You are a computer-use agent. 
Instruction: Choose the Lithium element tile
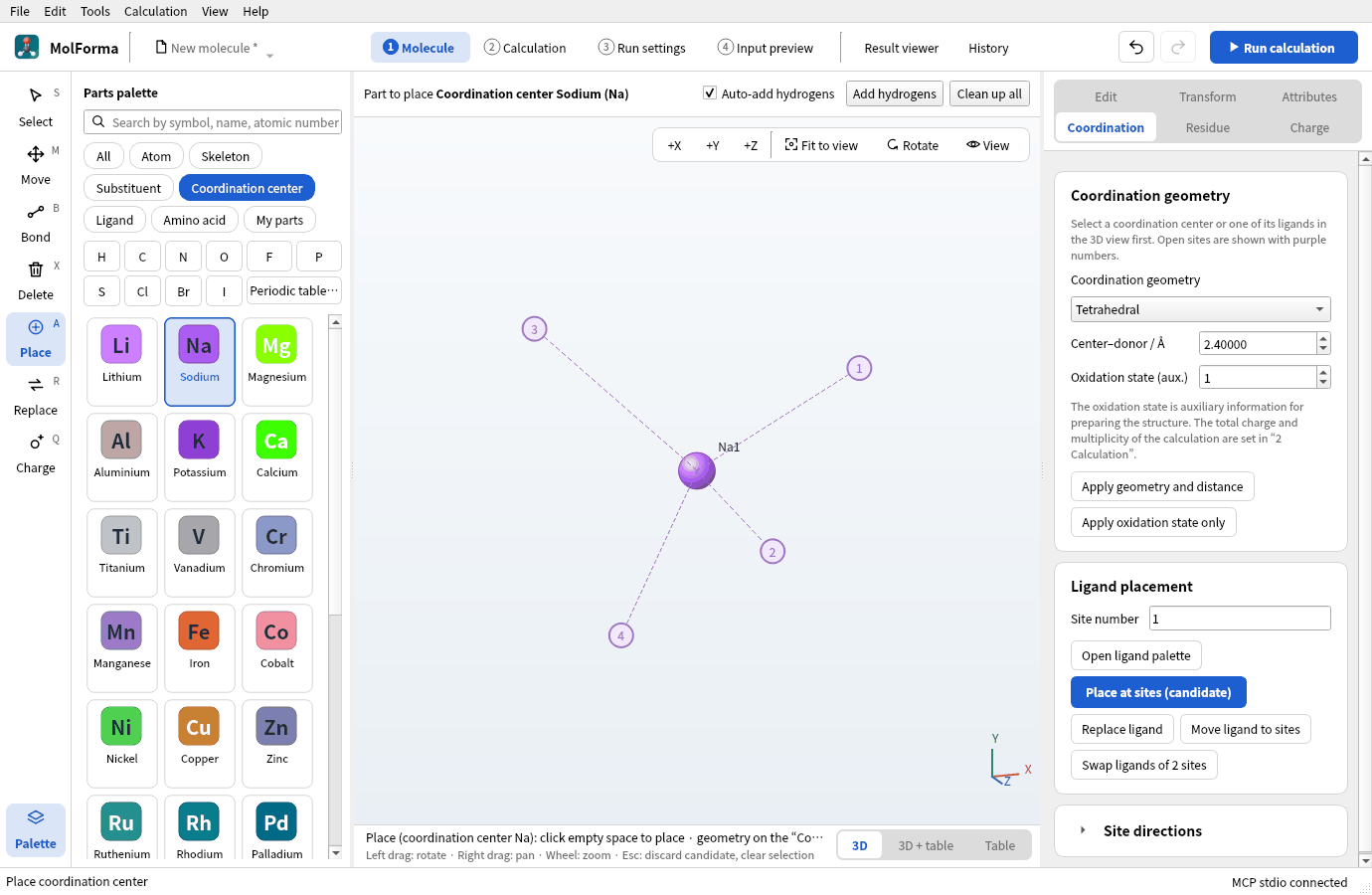(x=121, y=362)
